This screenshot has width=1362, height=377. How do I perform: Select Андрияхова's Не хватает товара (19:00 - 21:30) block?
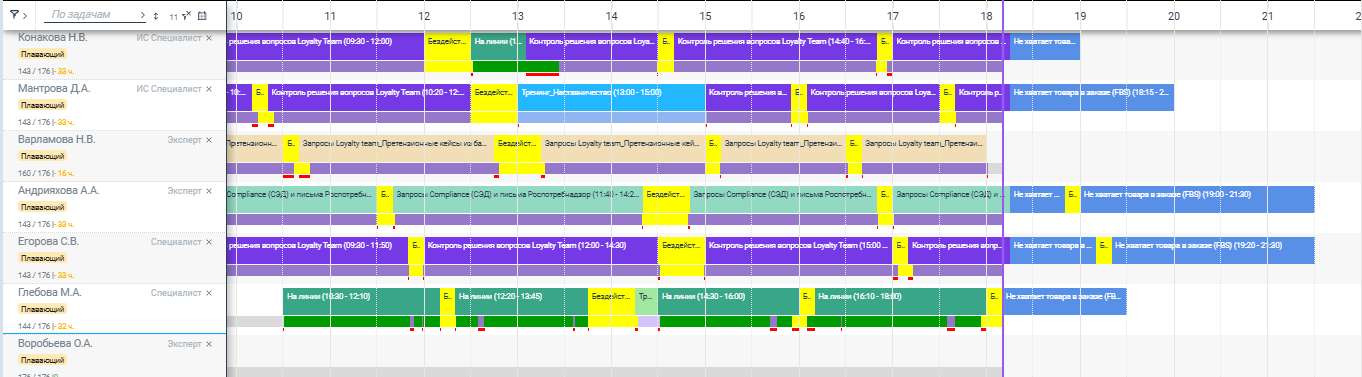click(1197, 199)
